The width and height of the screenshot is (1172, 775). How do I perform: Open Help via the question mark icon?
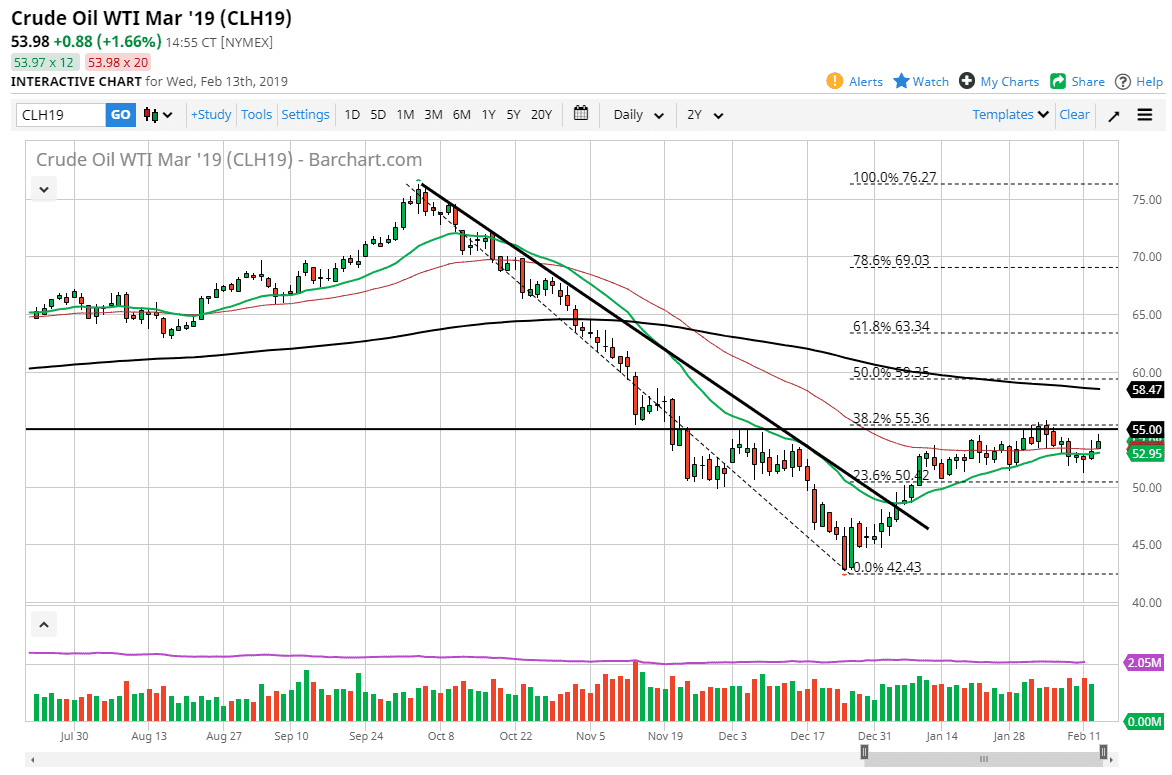tap(1122, 81)
